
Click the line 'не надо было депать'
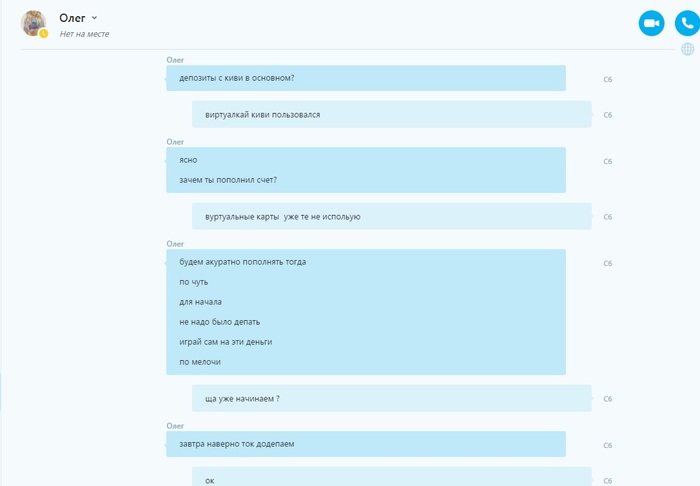pyautogui.click(x=220, y=322)
